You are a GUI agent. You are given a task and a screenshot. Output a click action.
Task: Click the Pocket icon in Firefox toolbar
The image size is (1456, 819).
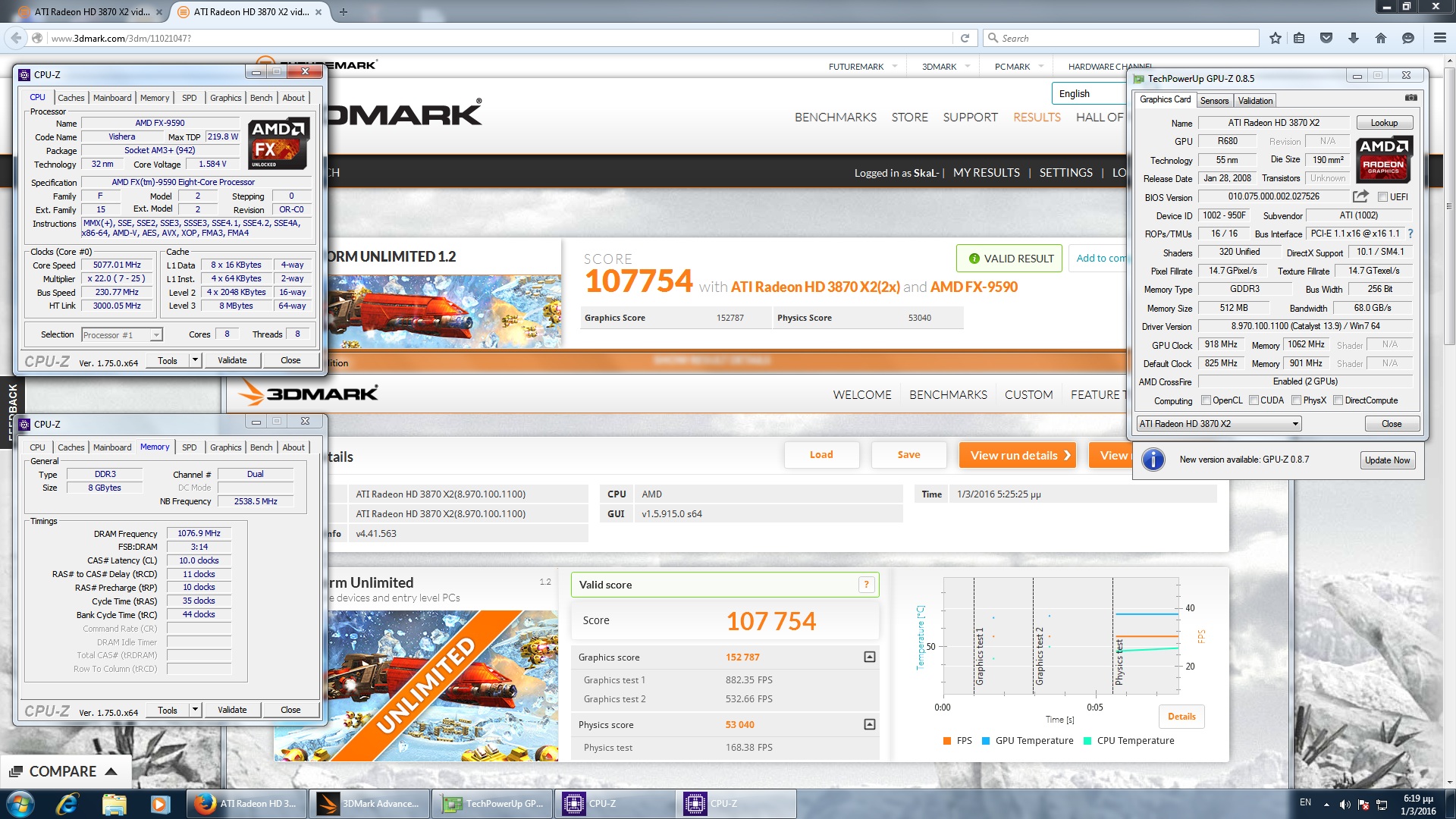coord(1326,38)
